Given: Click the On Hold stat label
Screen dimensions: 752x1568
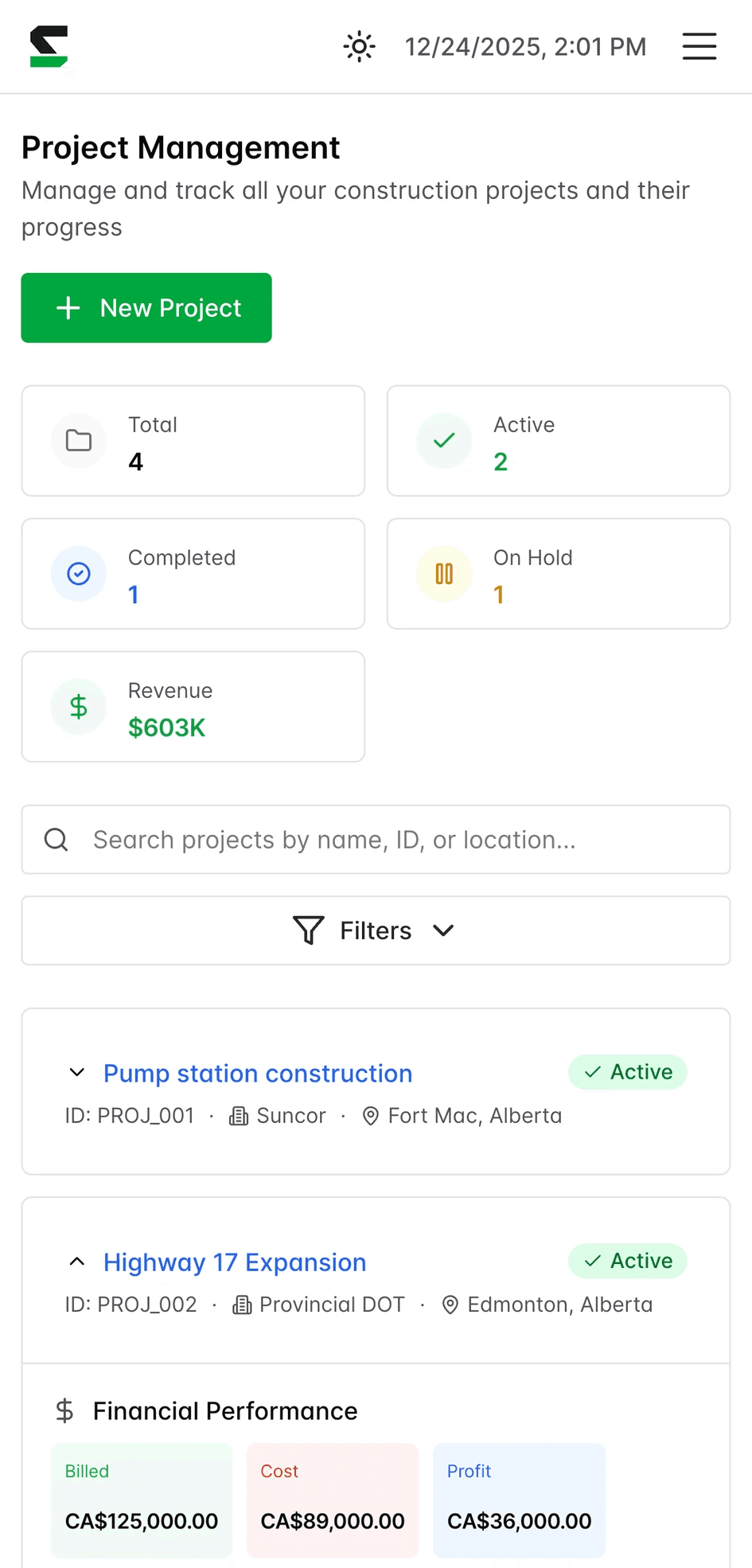Looking at the screenshot, I should [x=533, y=557].
